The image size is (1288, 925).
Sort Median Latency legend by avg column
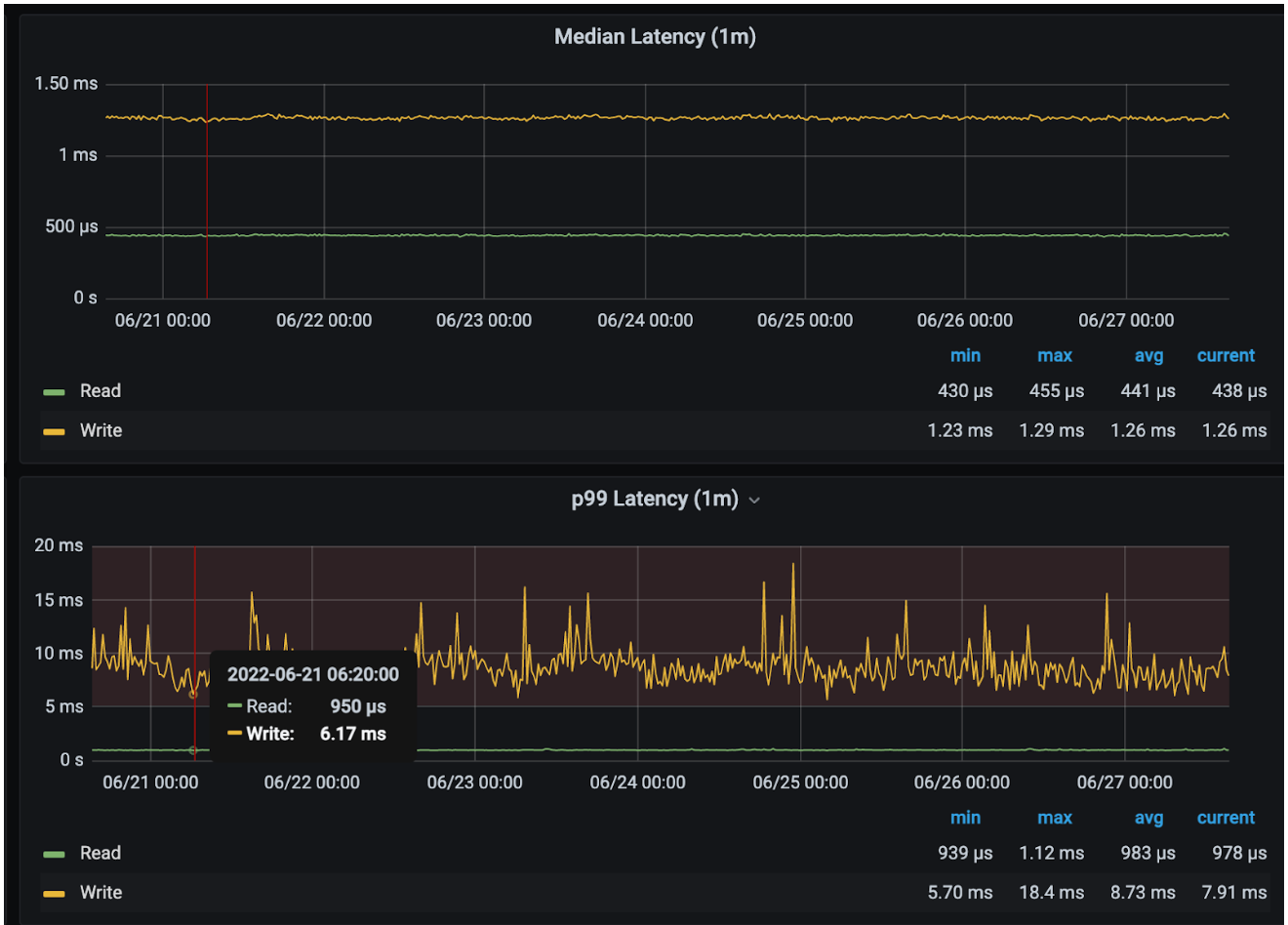1148,356
